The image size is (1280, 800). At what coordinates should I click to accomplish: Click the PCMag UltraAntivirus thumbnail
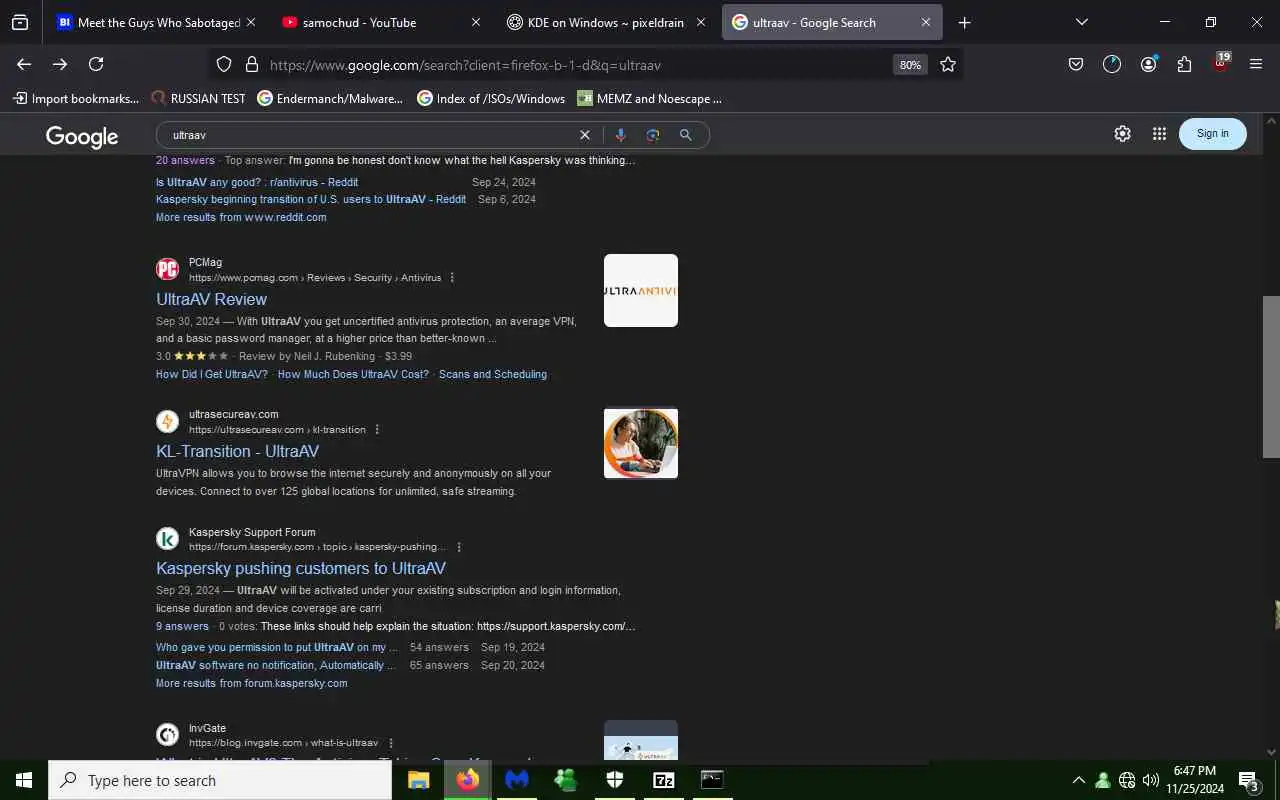pyautogui.click(x=641, y=290)
